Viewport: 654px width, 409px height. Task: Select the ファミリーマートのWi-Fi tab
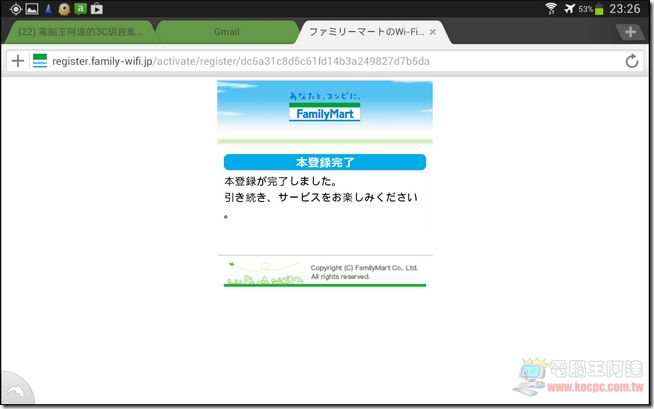(366, 32)
